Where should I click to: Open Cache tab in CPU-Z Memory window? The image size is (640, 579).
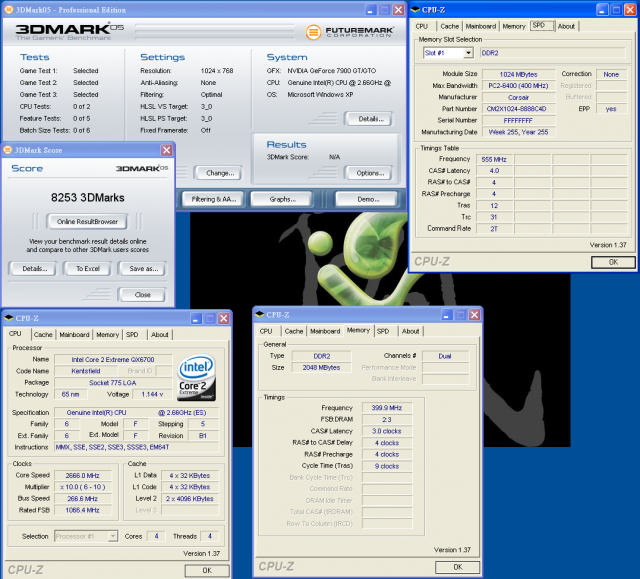click(294, 331)
